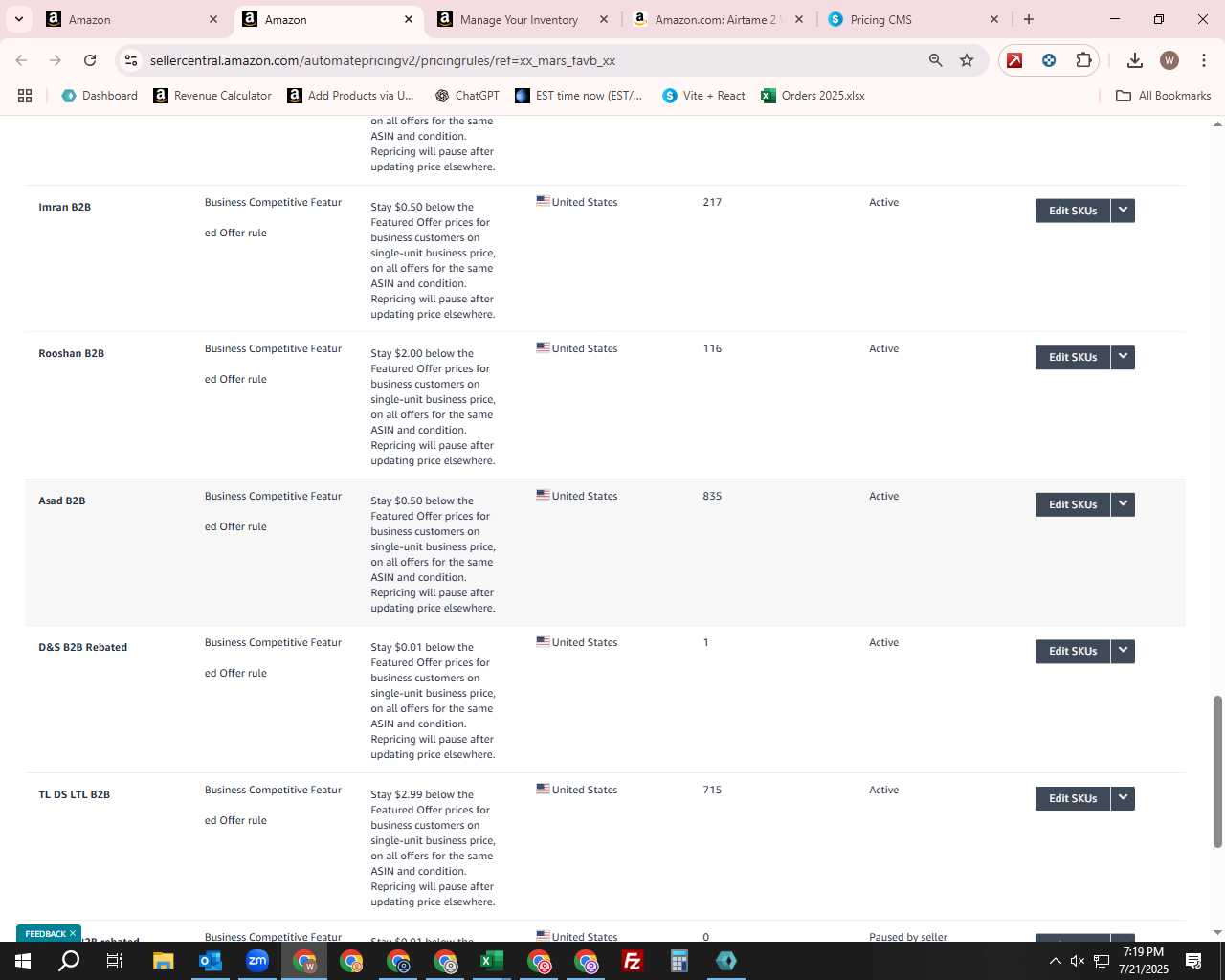1225x980 pixels.
Task: Open the Extensions puzzle icon
Action: 1083,60
